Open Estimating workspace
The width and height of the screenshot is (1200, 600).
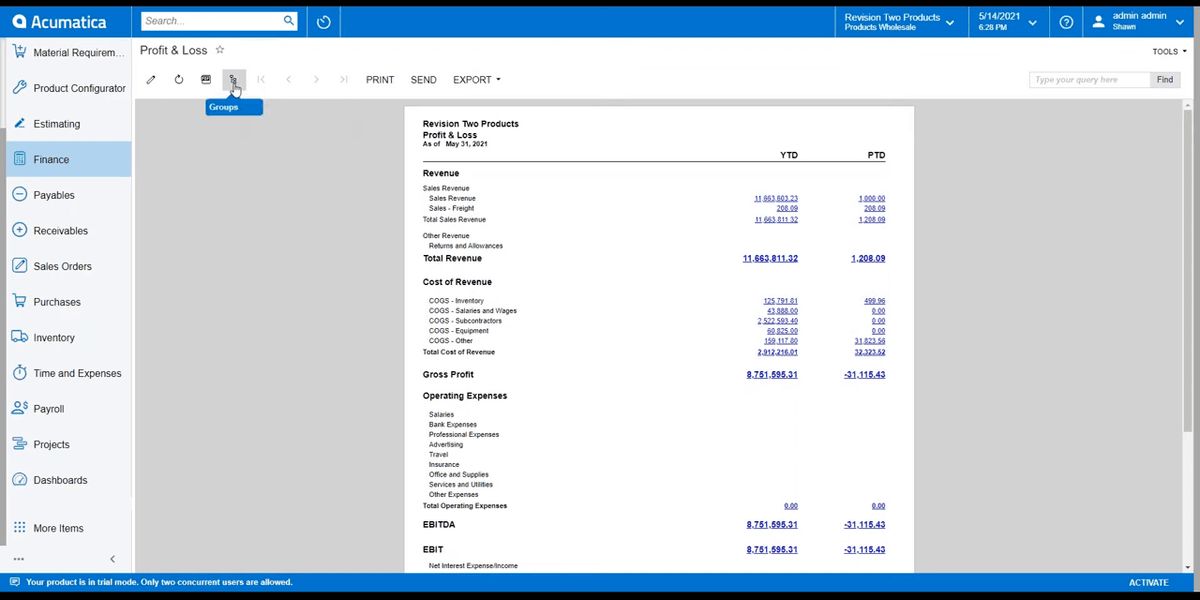pos(65,124)
